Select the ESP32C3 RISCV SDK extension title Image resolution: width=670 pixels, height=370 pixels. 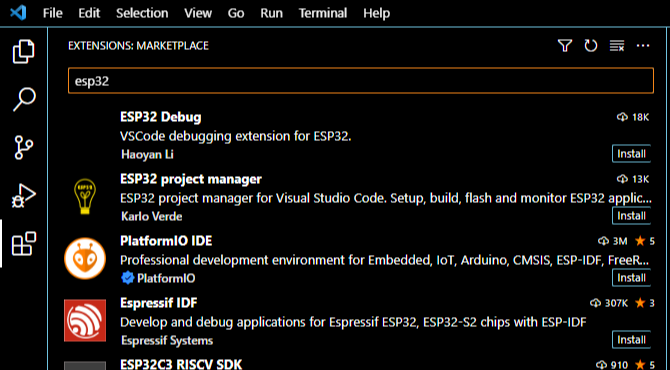coord(181,364)
